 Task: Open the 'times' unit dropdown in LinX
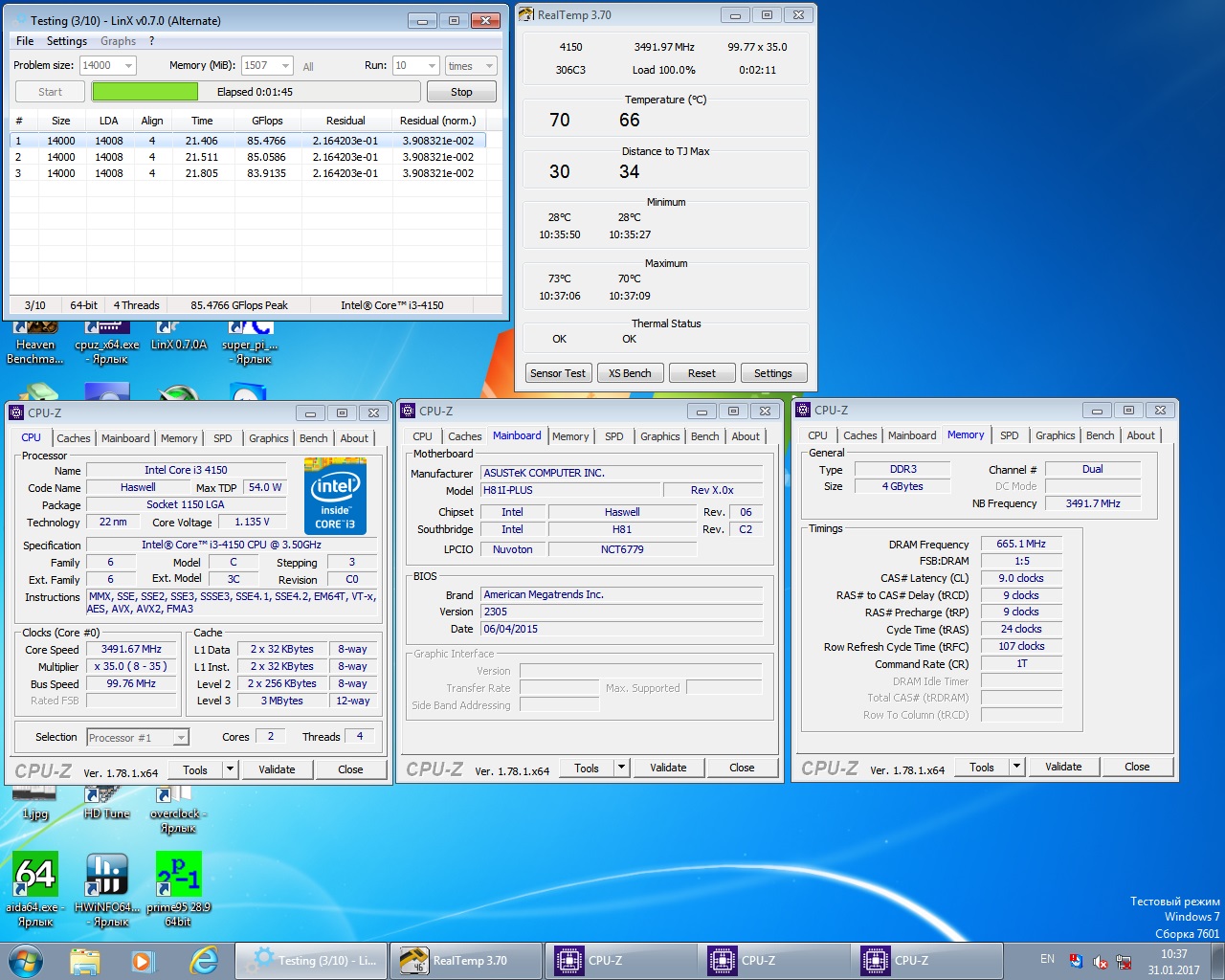point(489,65)
